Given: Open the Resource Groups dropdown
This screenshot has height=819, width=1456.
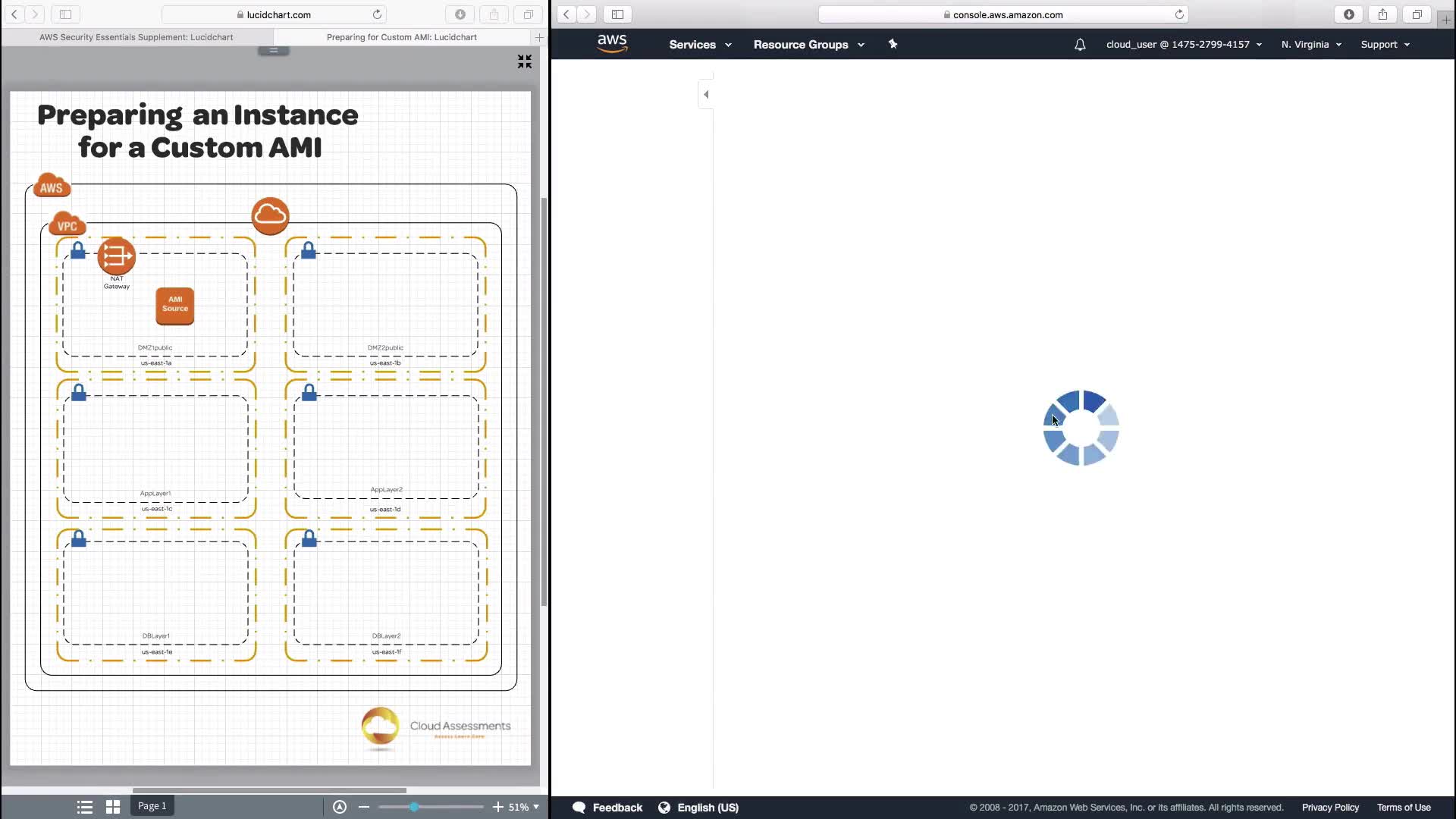Looking at the screenshot, I should (808, 45).
